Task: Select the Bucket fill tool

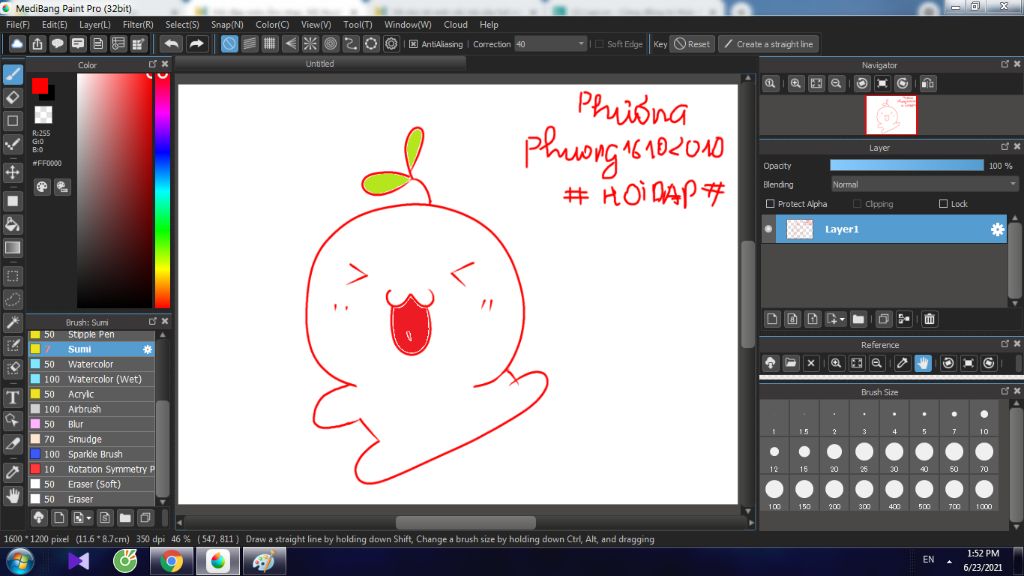Action: (12, 225)
